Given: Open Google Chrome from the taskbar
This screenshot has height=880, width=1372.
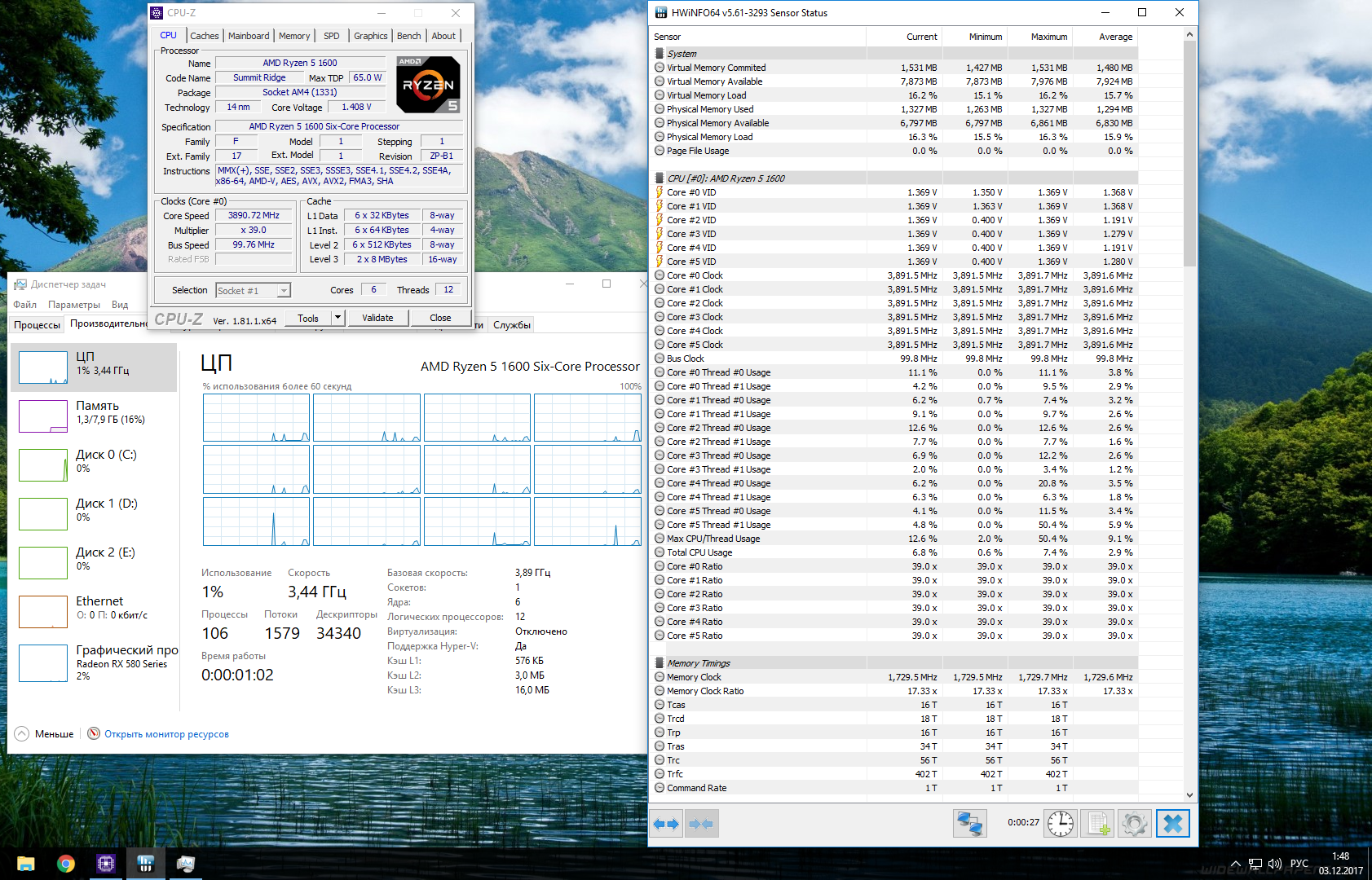Looking at the screenshot, I should tap(66, 864).
